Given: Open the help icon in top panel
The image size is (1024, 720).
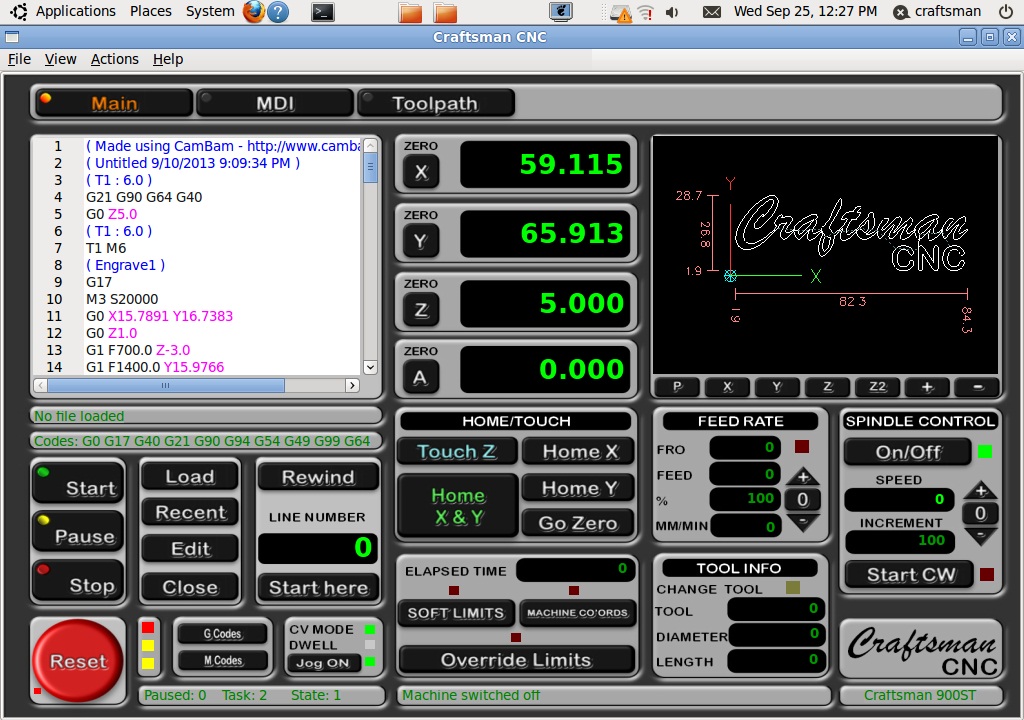Looking at the screenshot, I should pos(278,11).
